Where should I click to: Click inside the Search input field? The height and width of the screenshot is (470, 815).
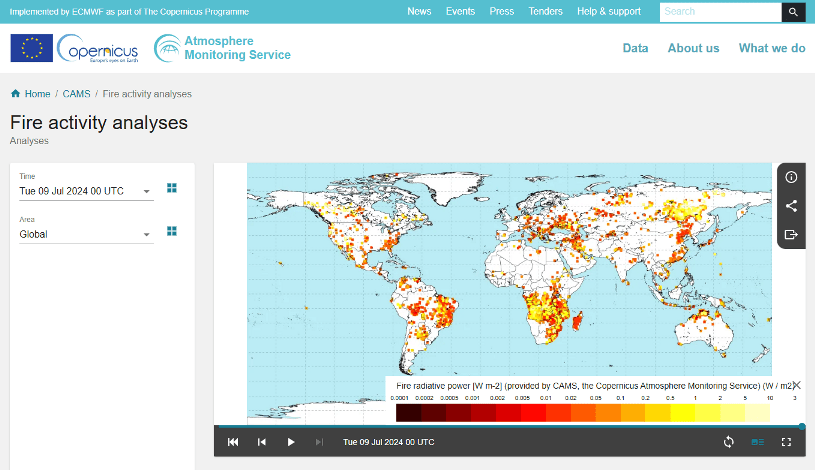coord(719,12)
